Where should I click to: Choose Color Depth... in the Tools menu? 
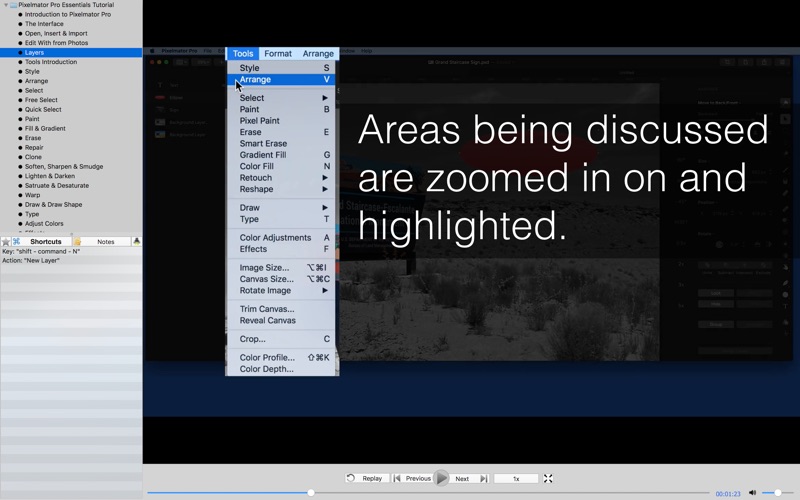[x=282, y=369]
